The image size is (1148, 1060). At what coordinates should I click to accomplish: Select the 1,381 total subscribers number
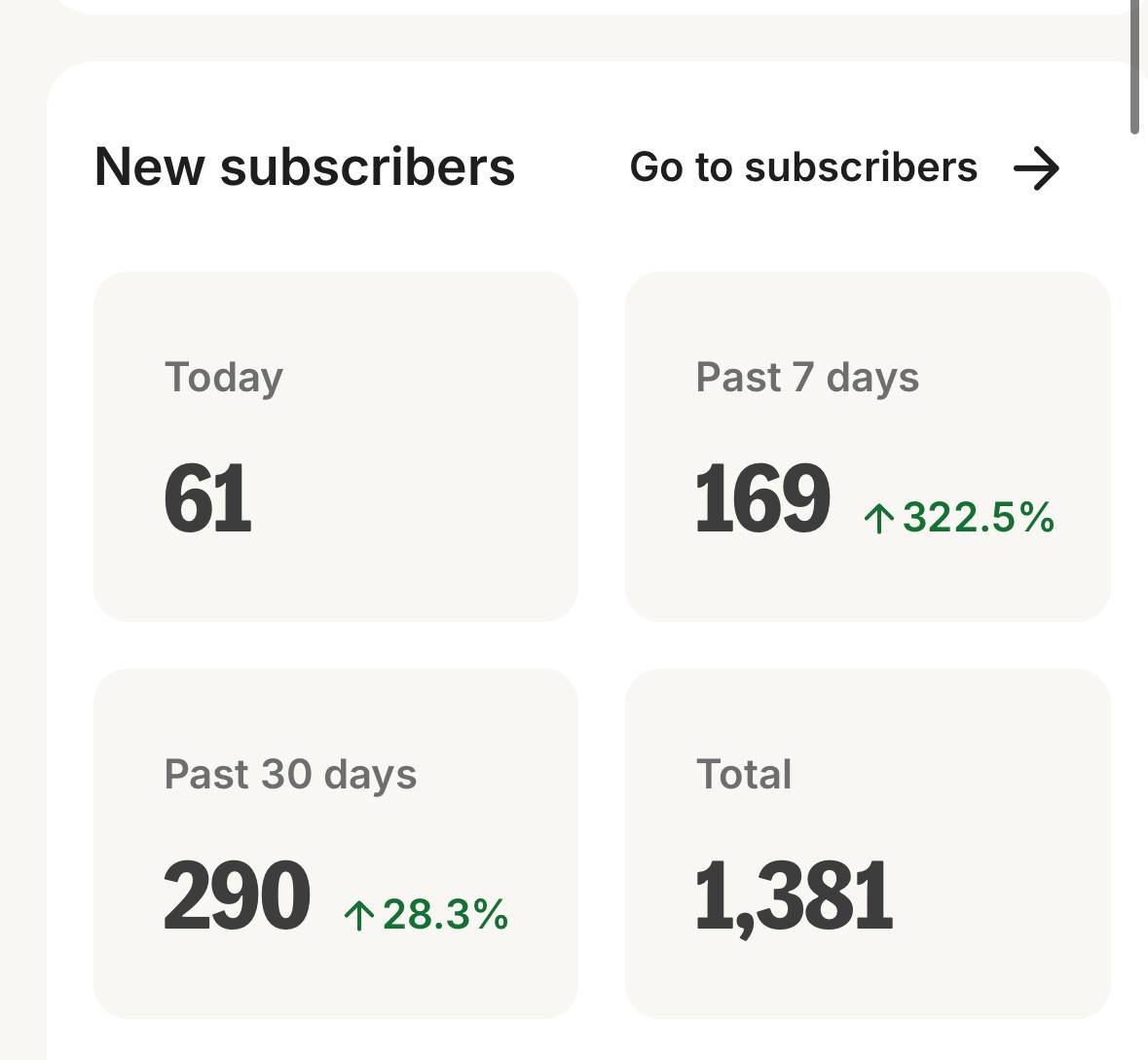click(794, 896)
